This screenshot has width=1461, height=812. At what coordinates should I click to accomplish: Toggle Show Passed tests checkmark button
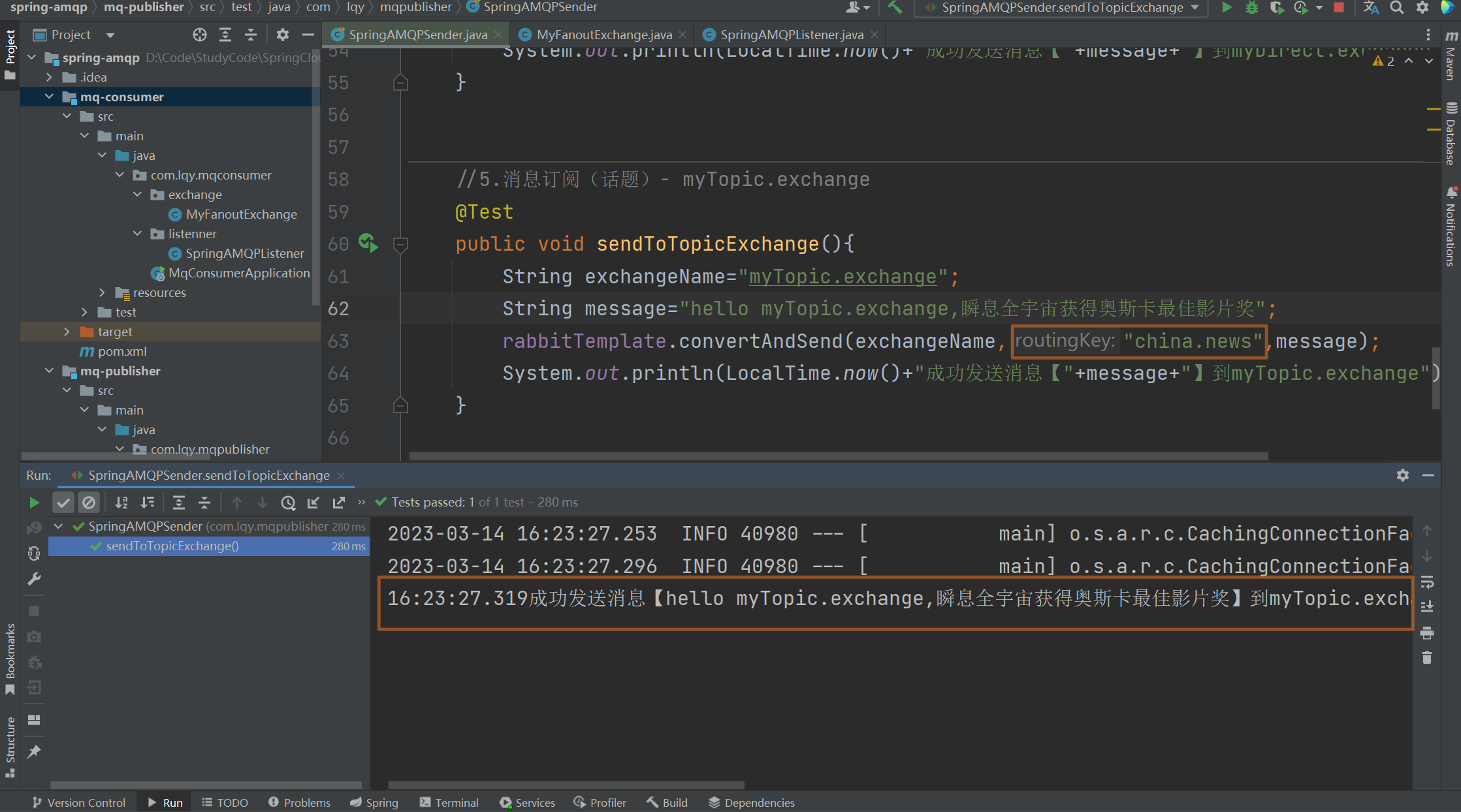click(x=63, y=502)
